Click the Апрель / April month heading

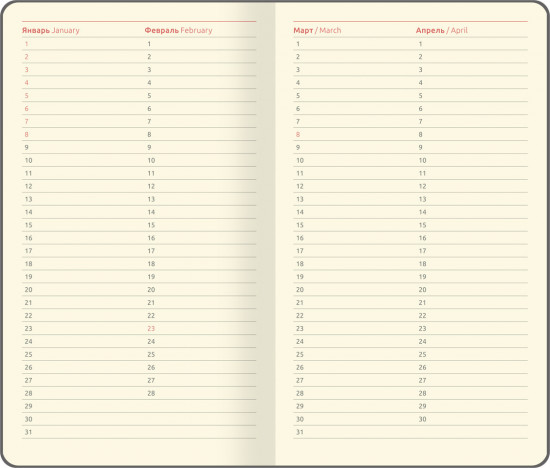coord(442,30)
